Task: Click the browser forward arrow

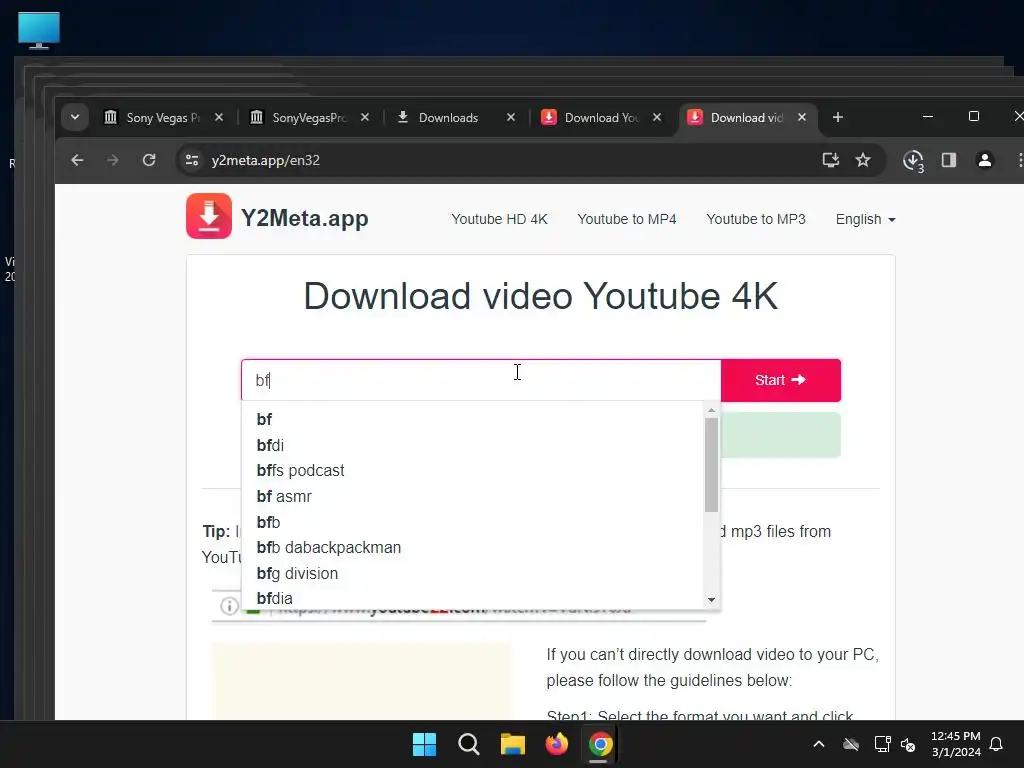Action: pyautogui.click(x=113, y=160)
